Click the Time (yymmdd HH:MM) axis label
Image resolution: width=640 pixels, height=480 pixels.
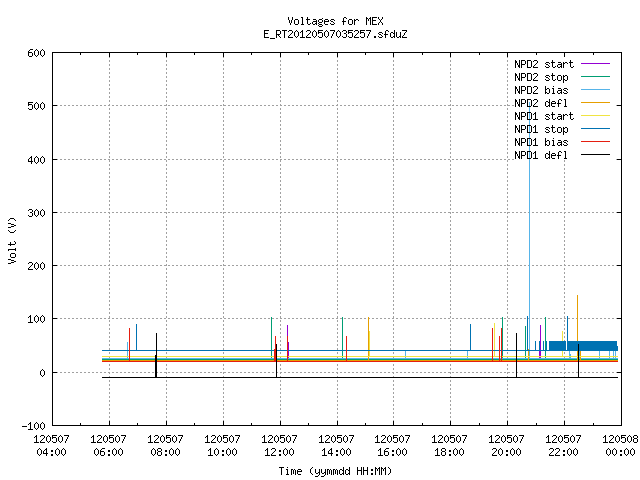(335, 471)
